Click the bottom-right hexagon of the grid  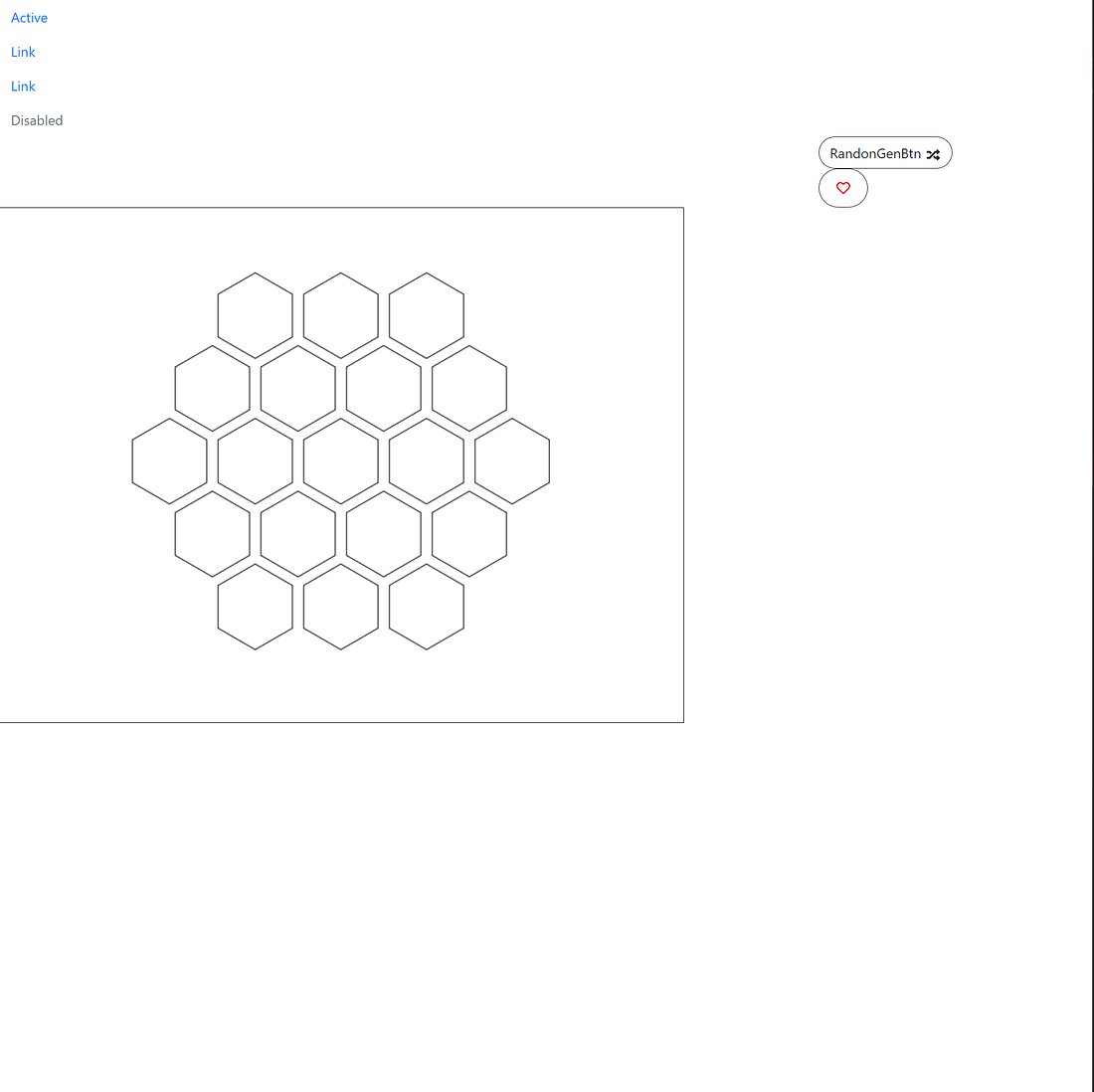coord(426,608)
